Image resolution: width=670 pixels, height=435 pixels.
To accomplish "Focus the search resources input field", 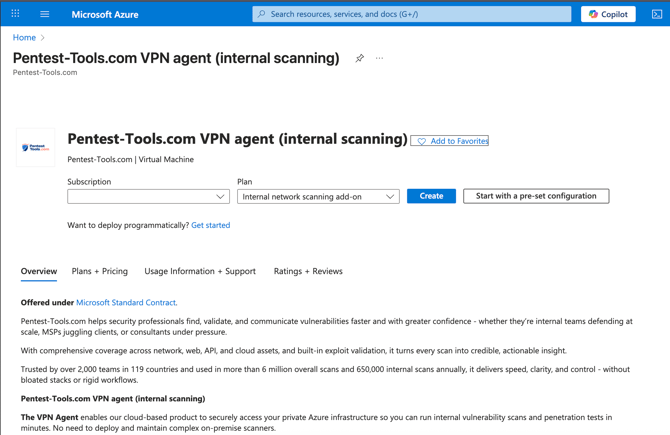I will tap(418, 14).
